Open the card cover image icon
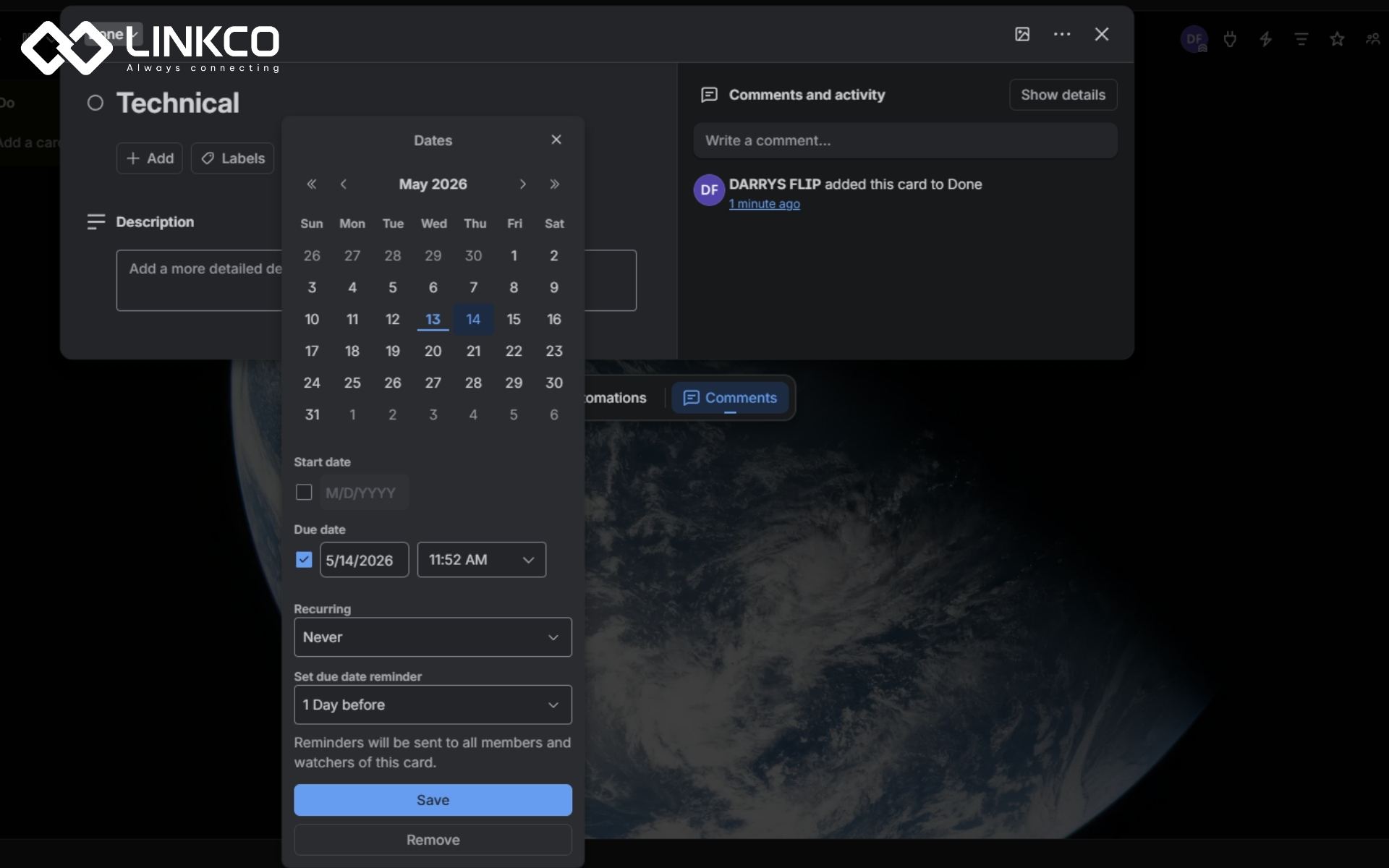This screenshot has width=1389, height=868. point(1022,34)
